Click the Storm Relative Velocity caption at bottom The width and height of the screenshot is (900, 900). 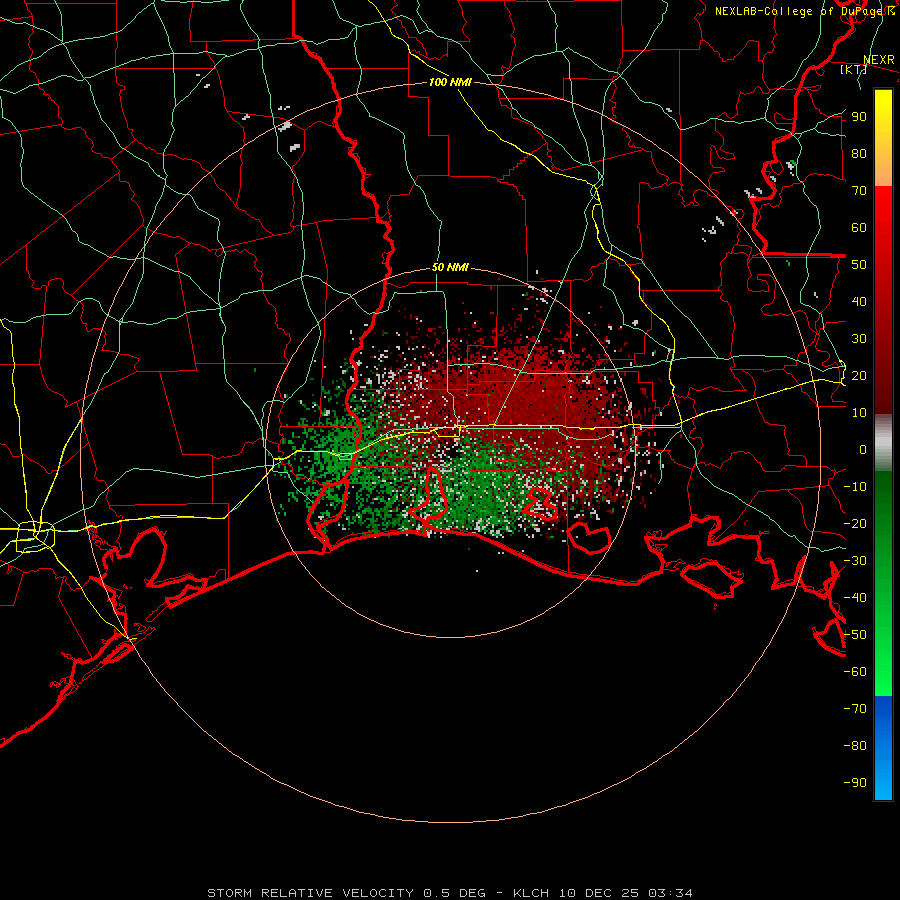(449, 893)
